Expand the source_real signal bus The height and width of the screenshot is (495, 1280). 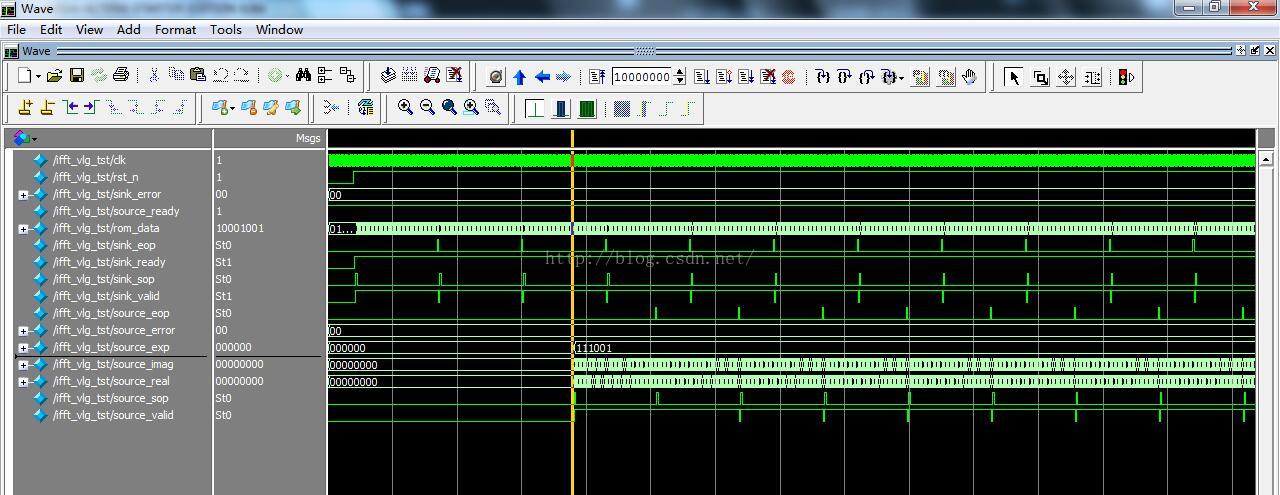pyautogui.click(x=23, y=382)
